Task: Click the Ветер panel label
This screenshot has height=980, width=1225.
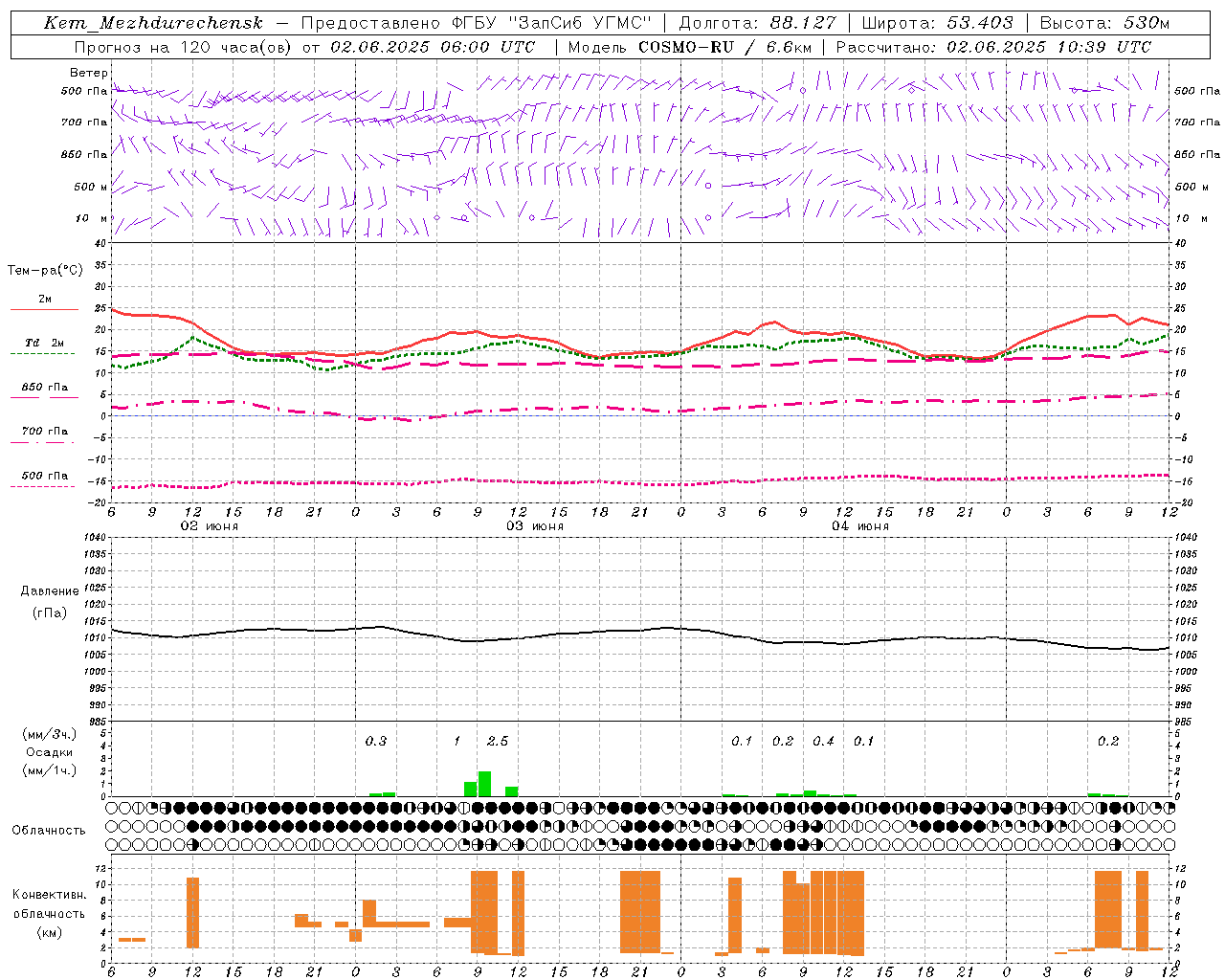Action: pos(89,73)
